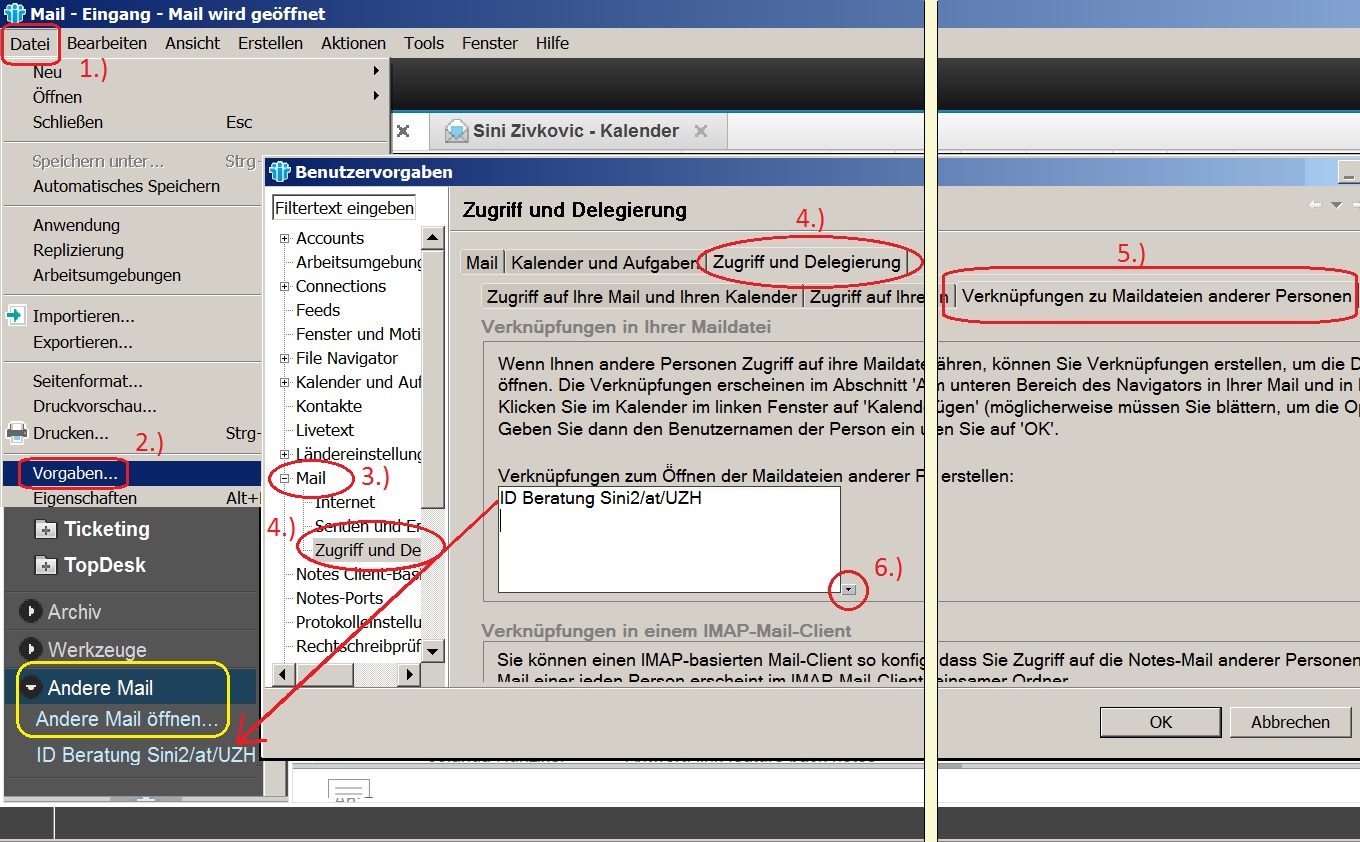Click the Ticketing folder icon

[46, 529]
